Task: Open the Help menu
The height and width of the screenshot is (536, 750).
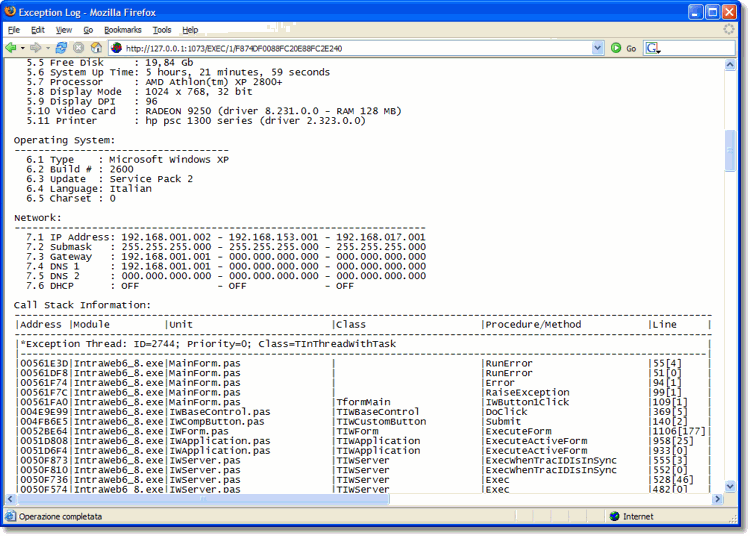Action: point(190,30)
